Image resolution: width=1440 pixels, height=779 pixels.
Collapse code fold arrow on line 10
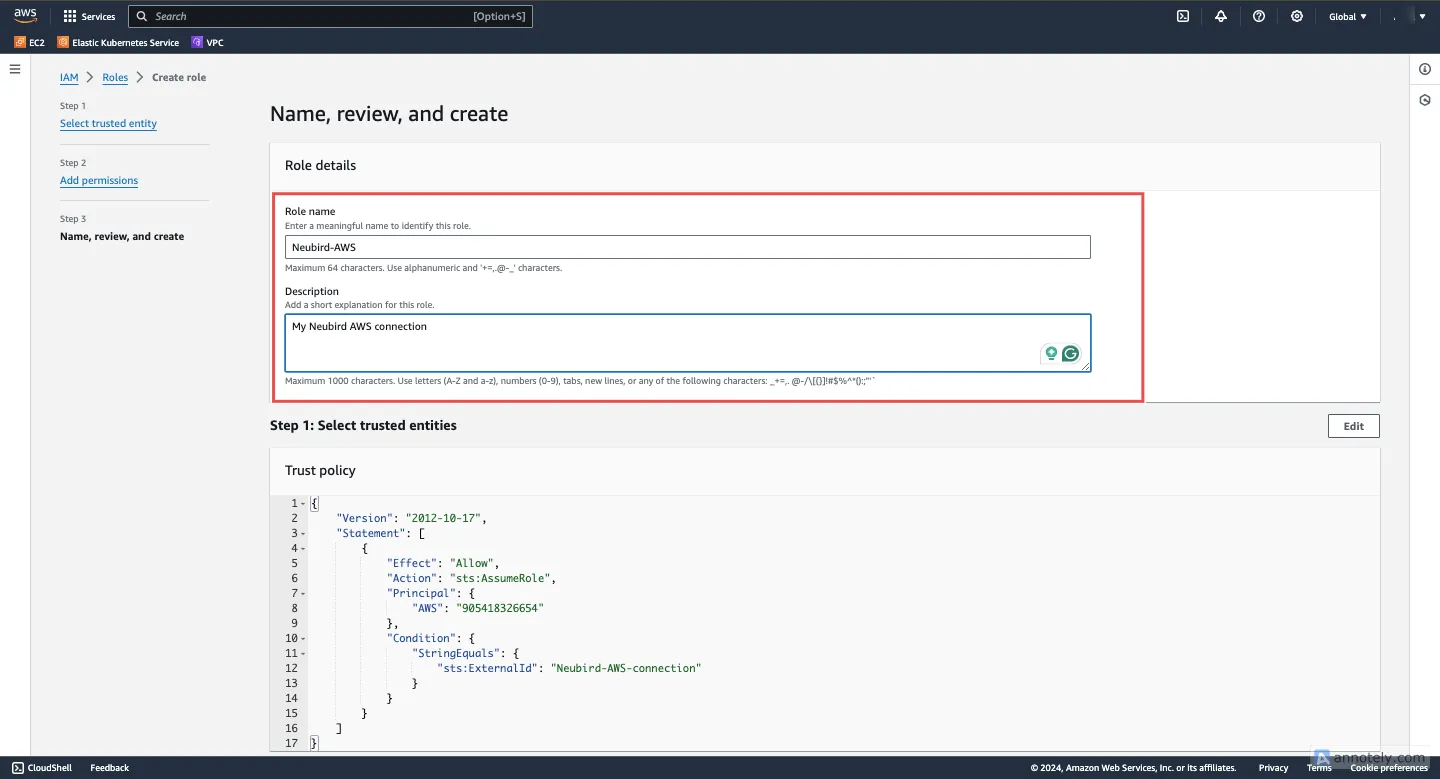303,639
